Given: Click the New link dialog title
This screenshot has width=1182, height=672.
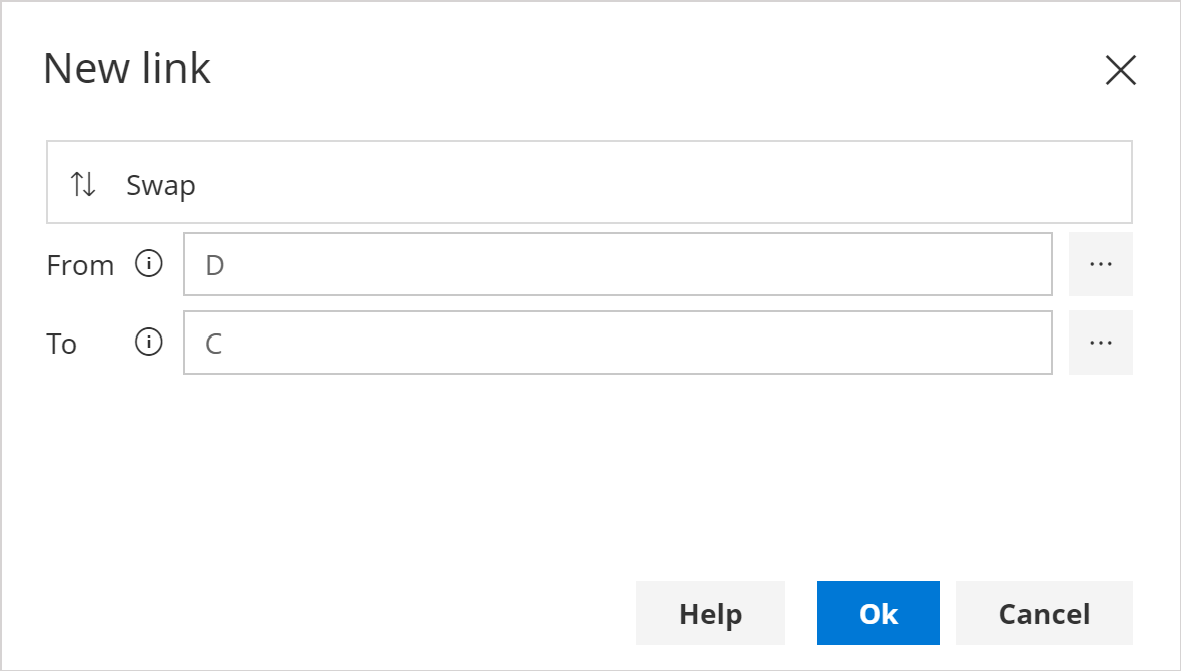Looking at the screenshot, I should coord(127,69).
